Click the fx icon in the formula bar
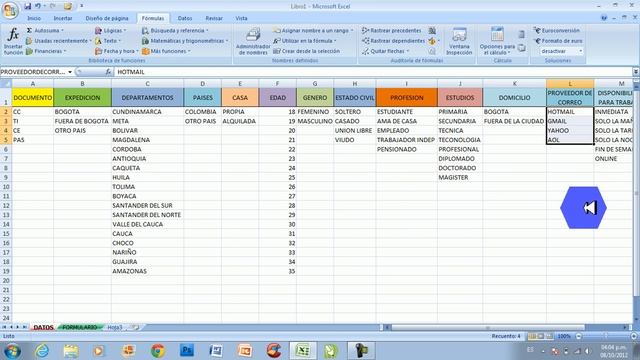640x360 pixels. 108,72
